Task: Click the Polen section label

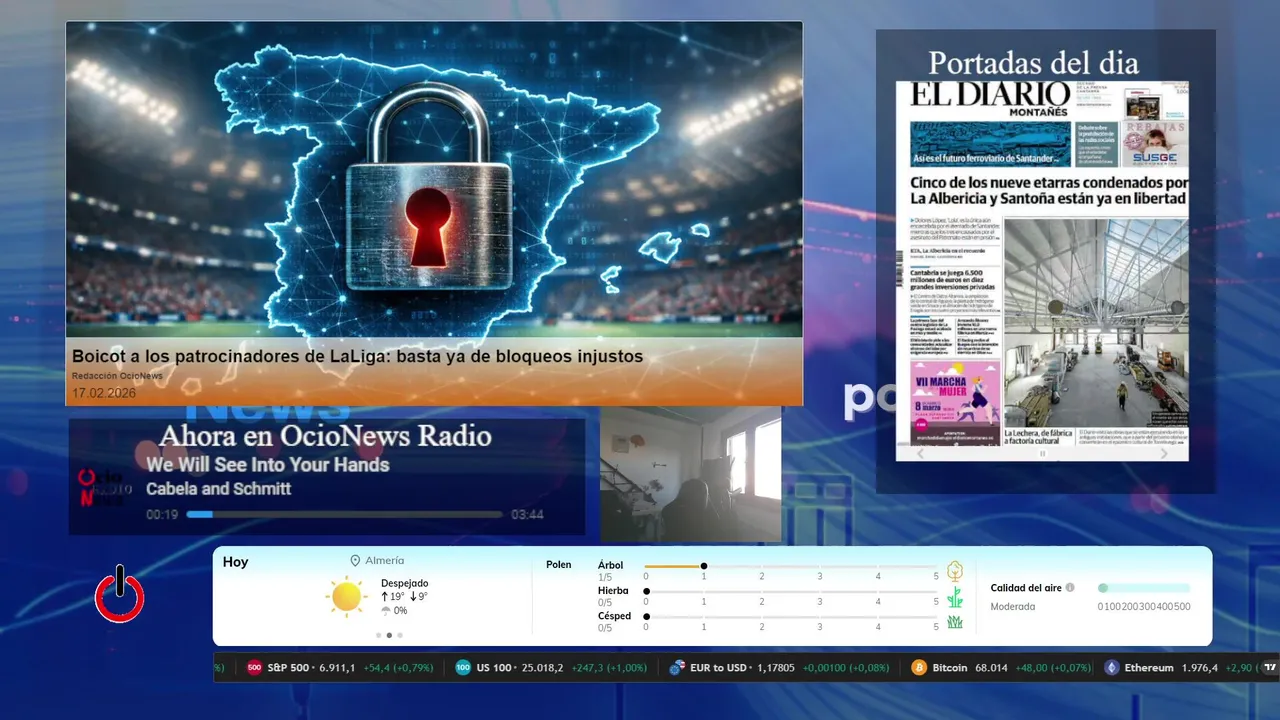Action: point(559,565)
